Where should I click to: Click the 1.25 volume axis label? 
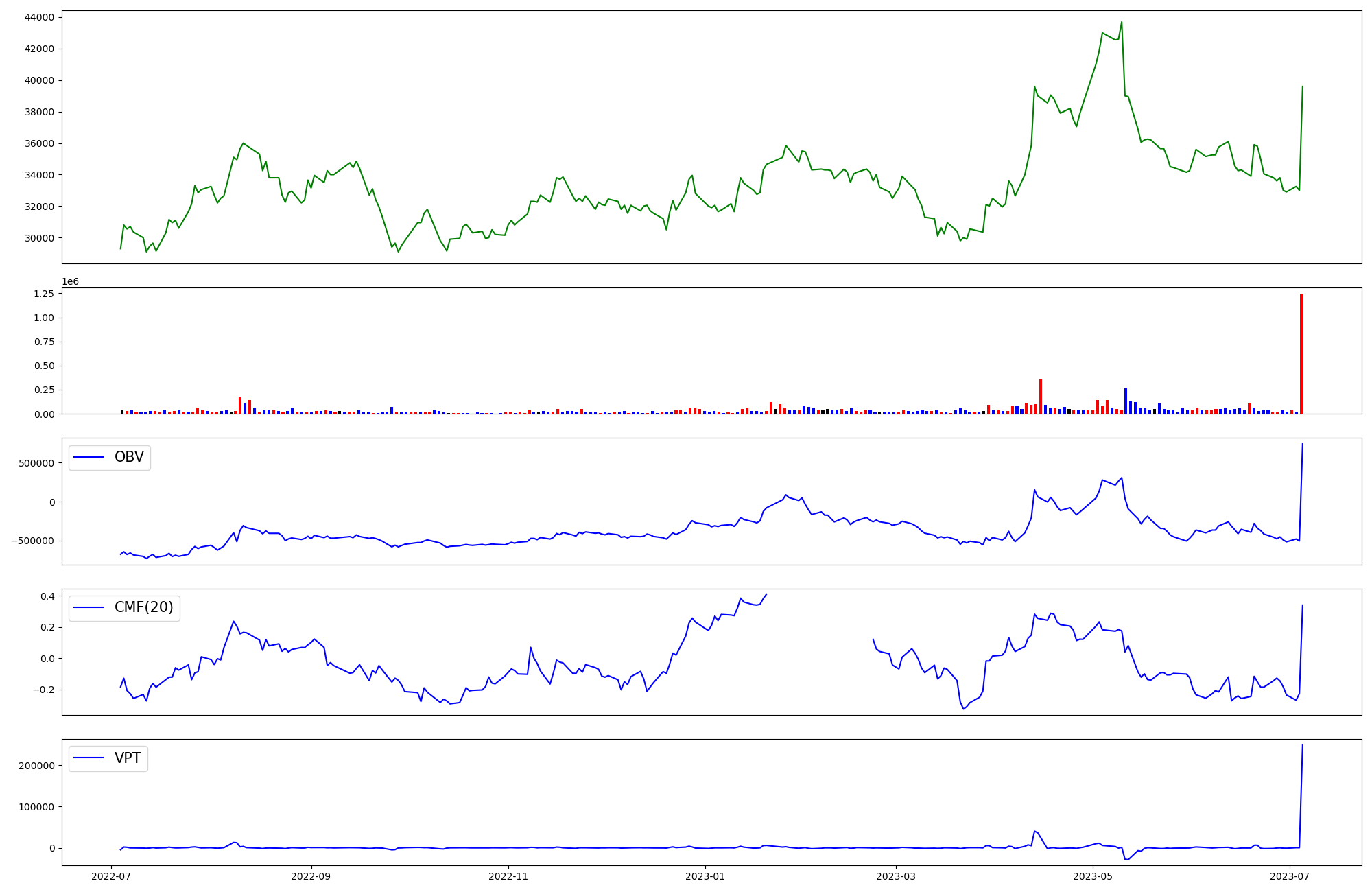(44, 294)
